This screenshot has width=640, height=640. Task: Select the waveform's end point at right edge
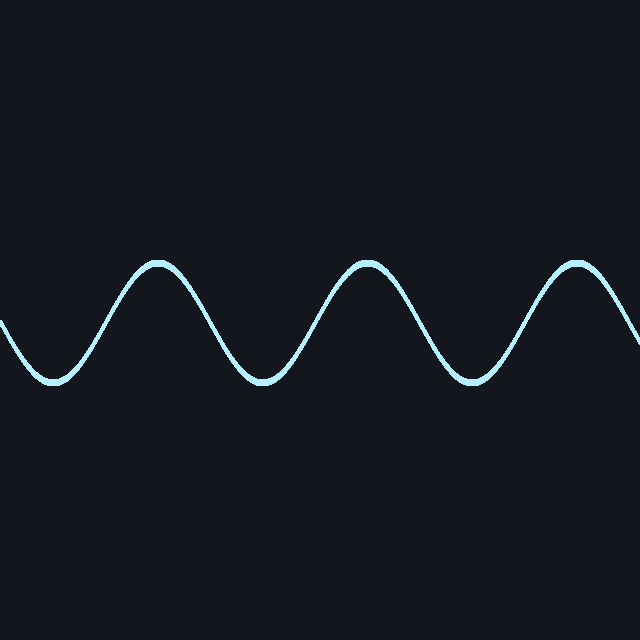[x=638, y=340]
